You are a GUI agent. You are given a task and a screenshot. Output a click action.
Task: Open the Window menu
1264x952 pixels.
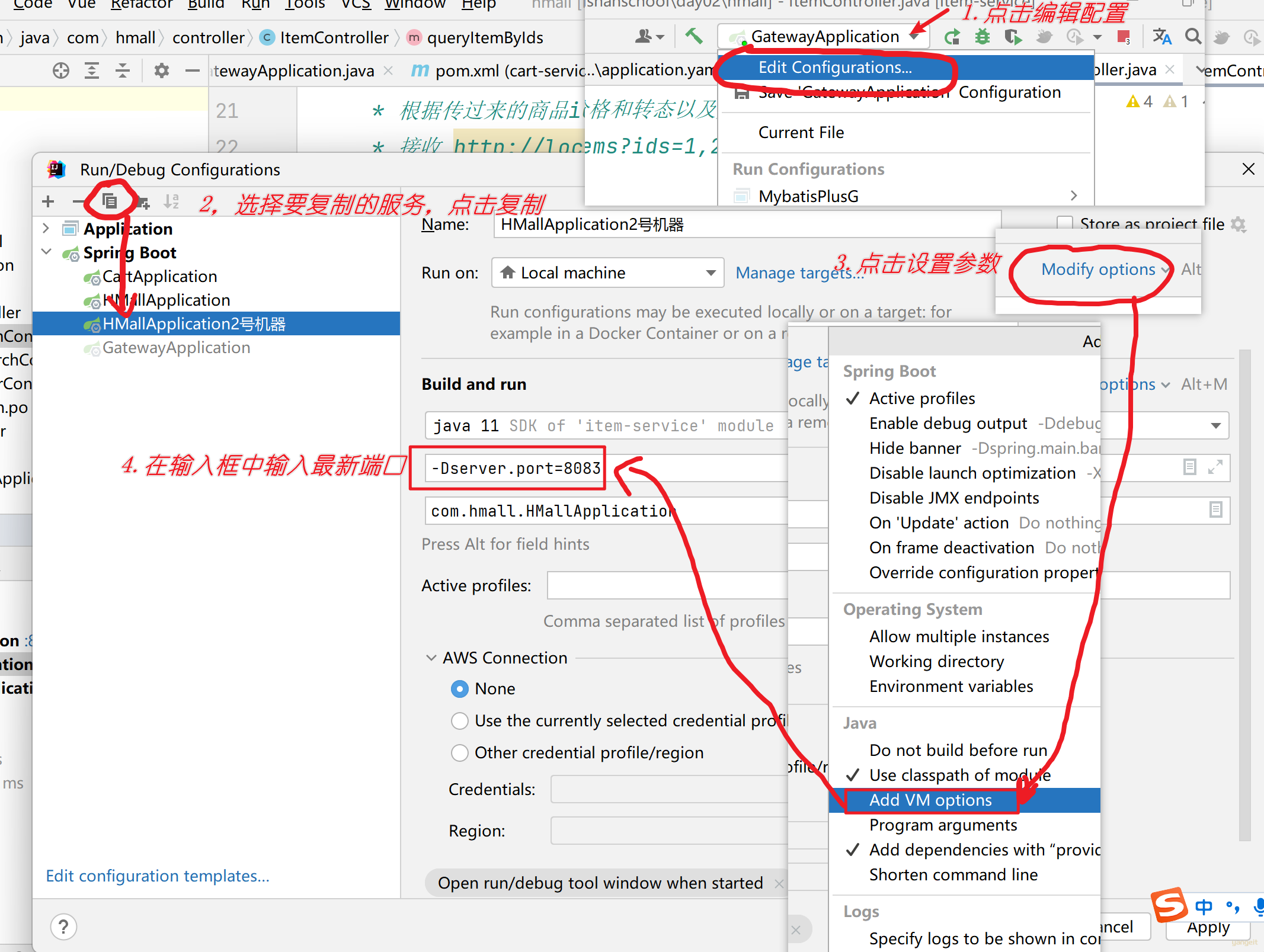point(415,5)
